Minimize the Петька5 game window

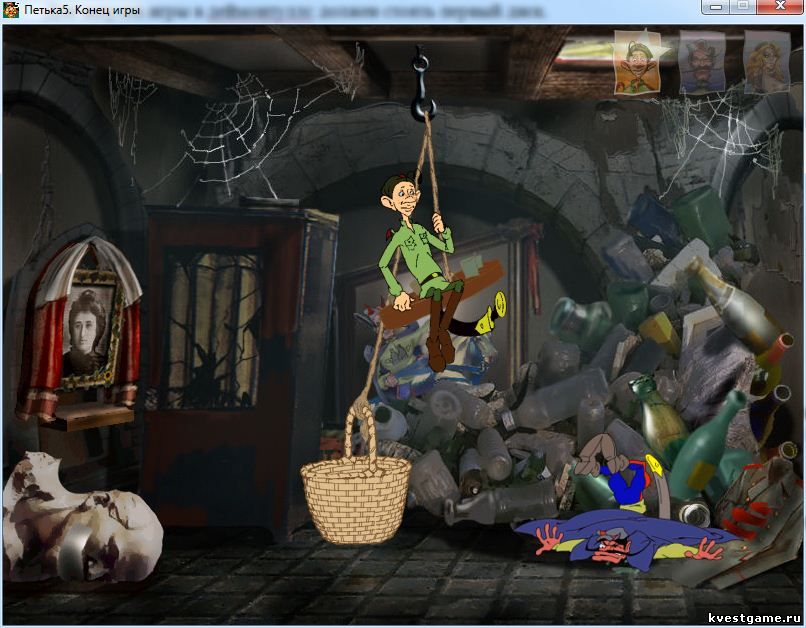[x=716, y=7]
